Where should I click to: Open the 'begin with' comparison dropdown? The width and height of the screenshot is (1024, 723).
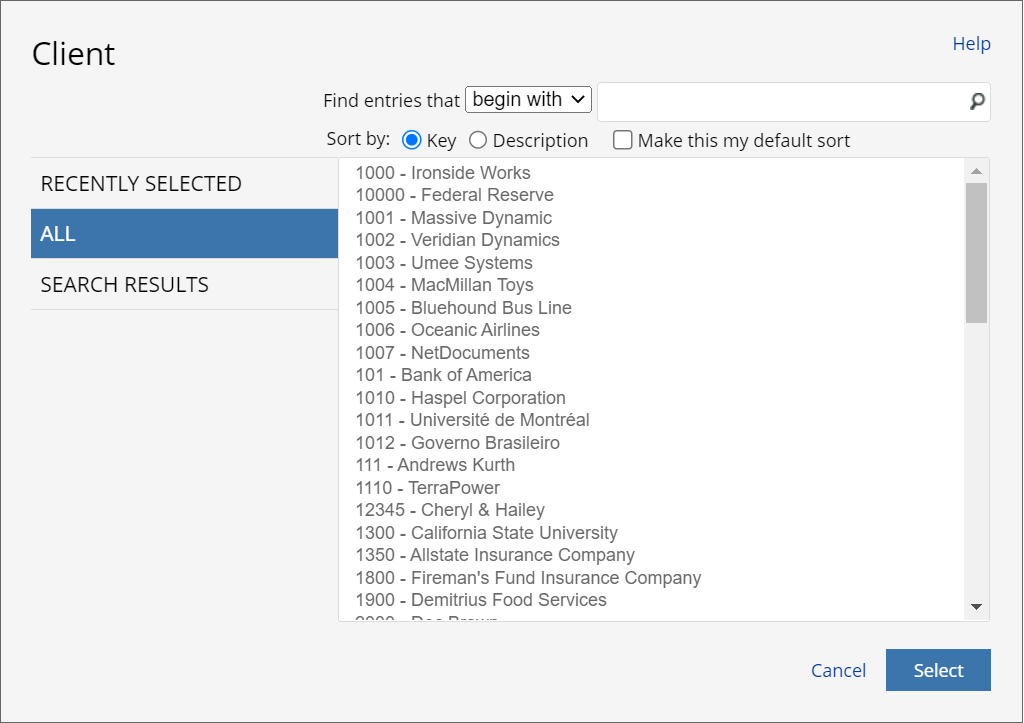pyautogui.click(x=528, y=99)
